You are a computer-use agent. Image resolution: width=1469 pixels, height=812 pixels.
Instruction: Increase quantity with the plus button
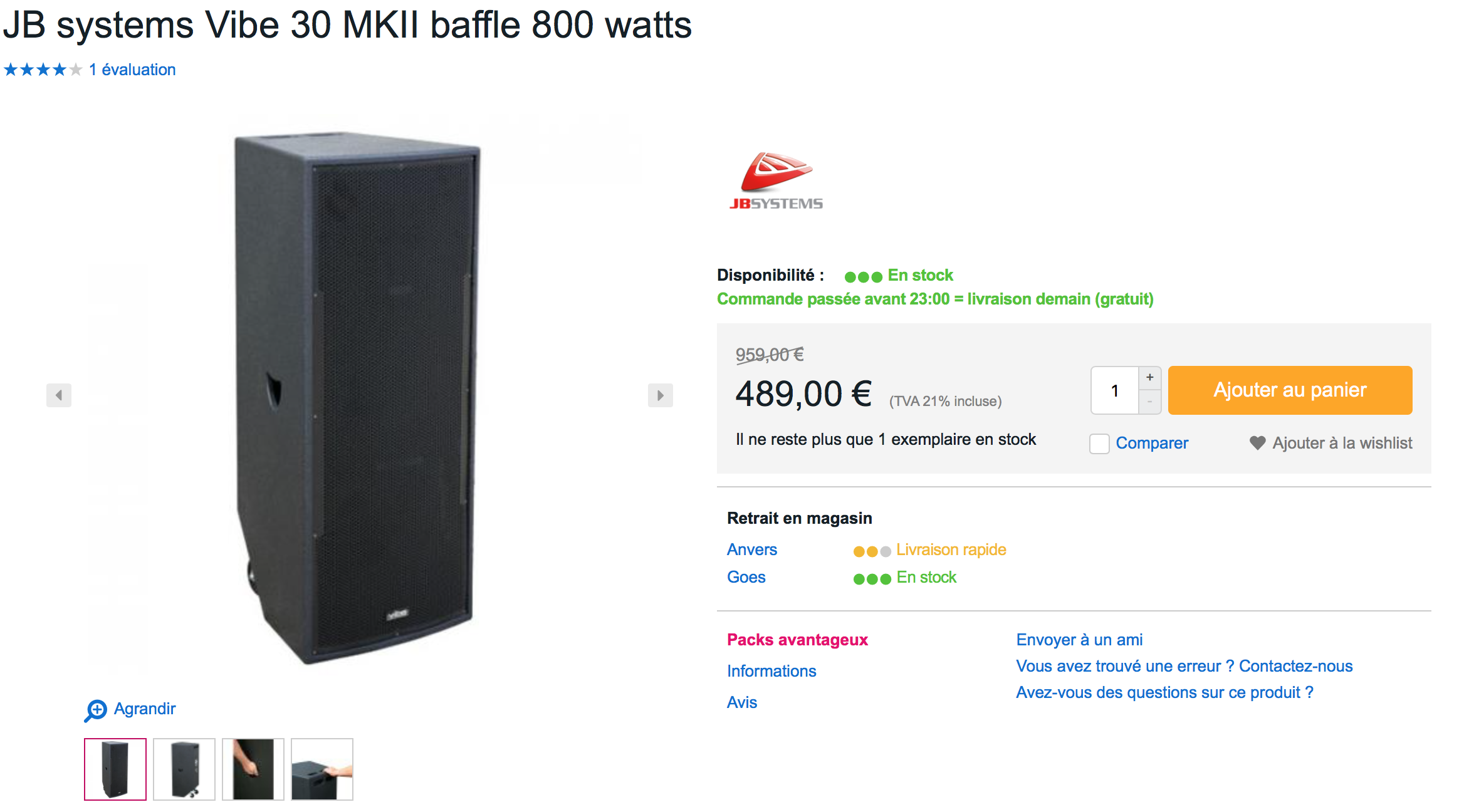(x=1149, y=377)
